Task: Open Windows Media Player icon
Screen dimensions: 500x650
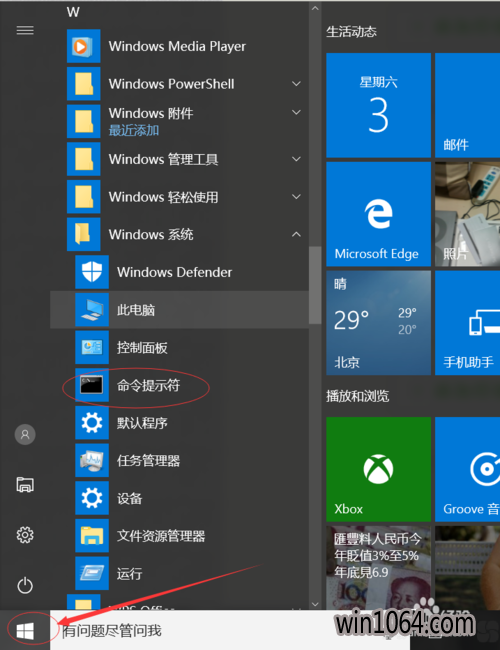Action: coord(83,46)
